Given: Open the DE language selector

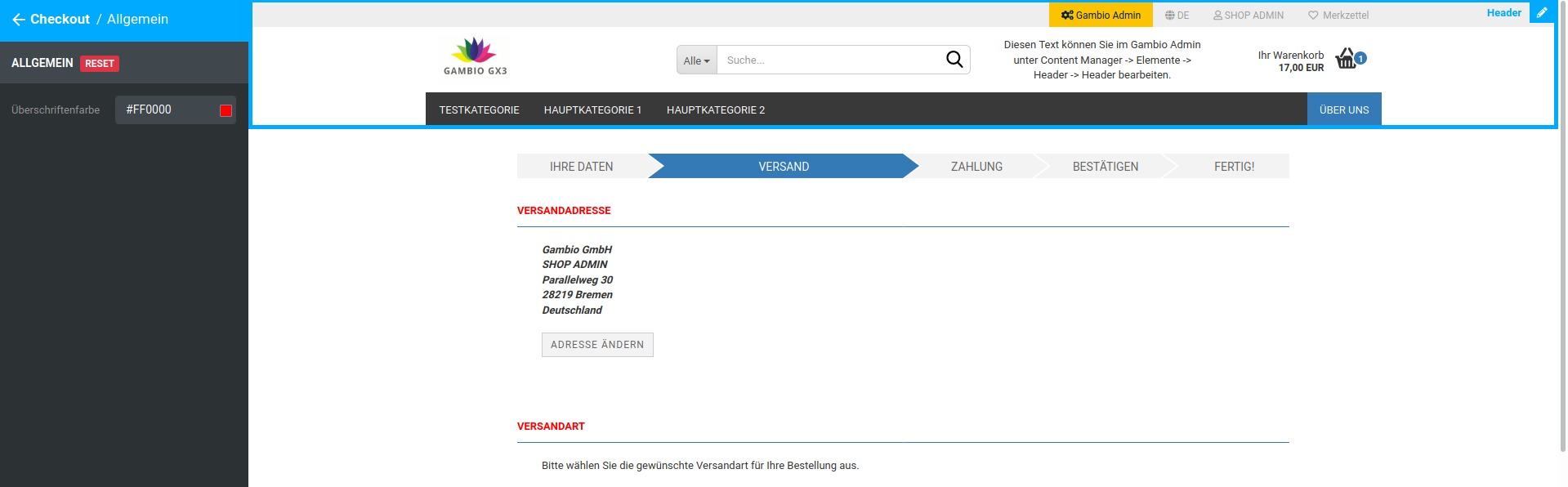Looking at the screenshot, I should point(1177,16).
